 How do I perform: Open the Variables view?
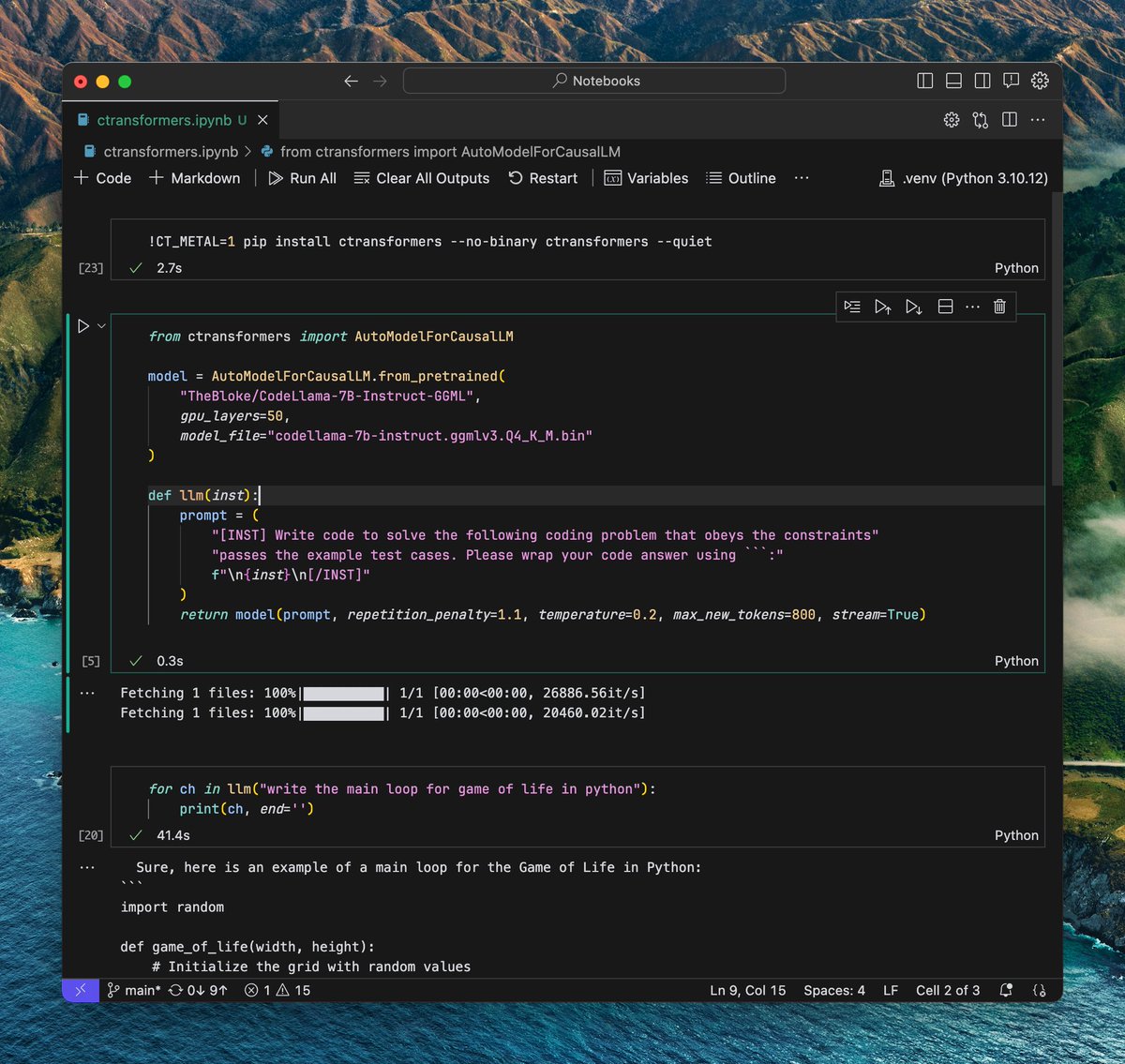[646, 178]
